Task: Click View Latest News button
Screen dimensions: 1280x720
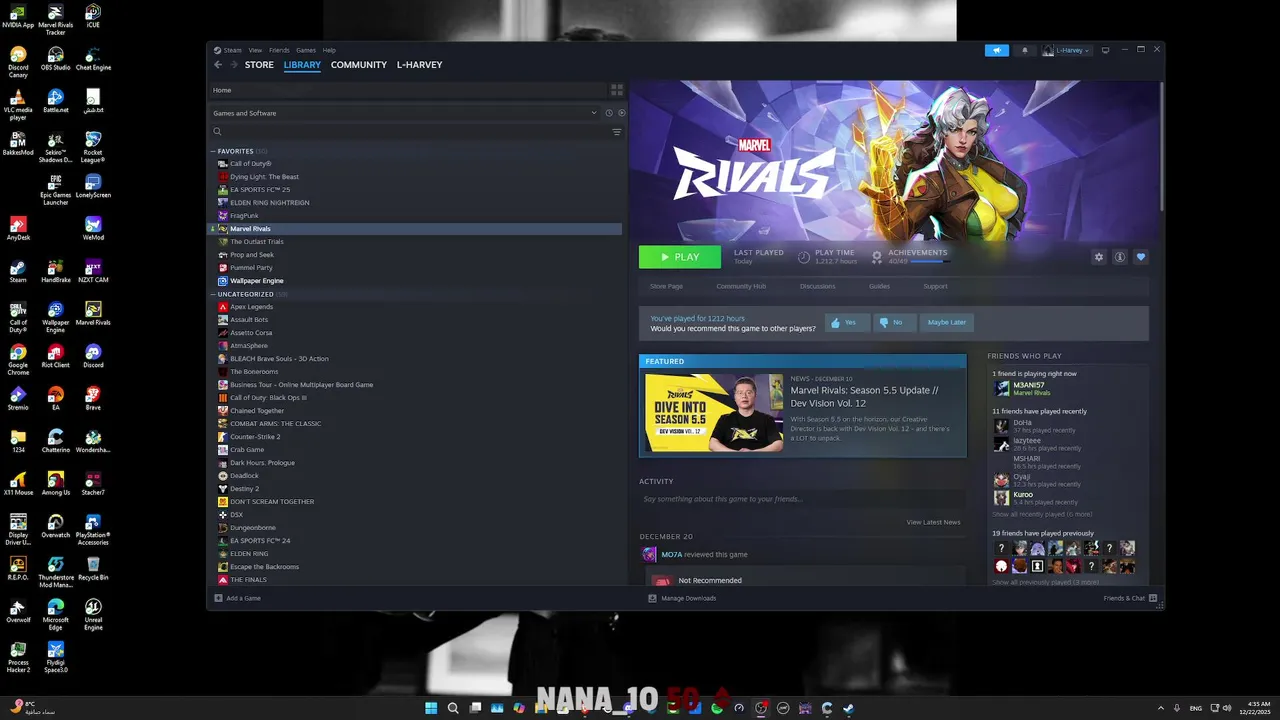Action: click(933, 522)
